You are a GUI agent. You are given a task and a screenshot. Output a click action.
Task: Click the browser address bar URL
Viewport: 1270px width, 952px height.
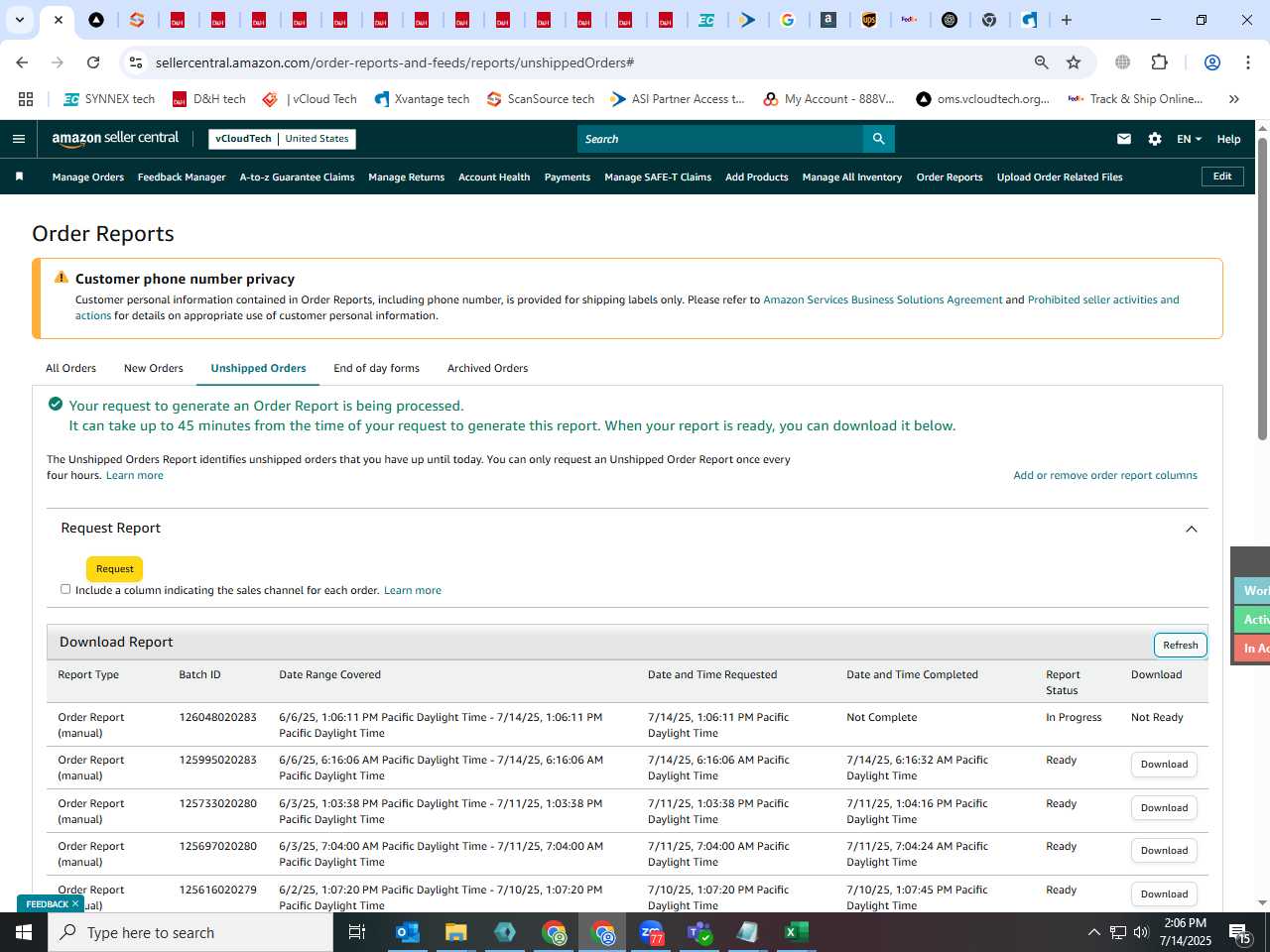395,62
